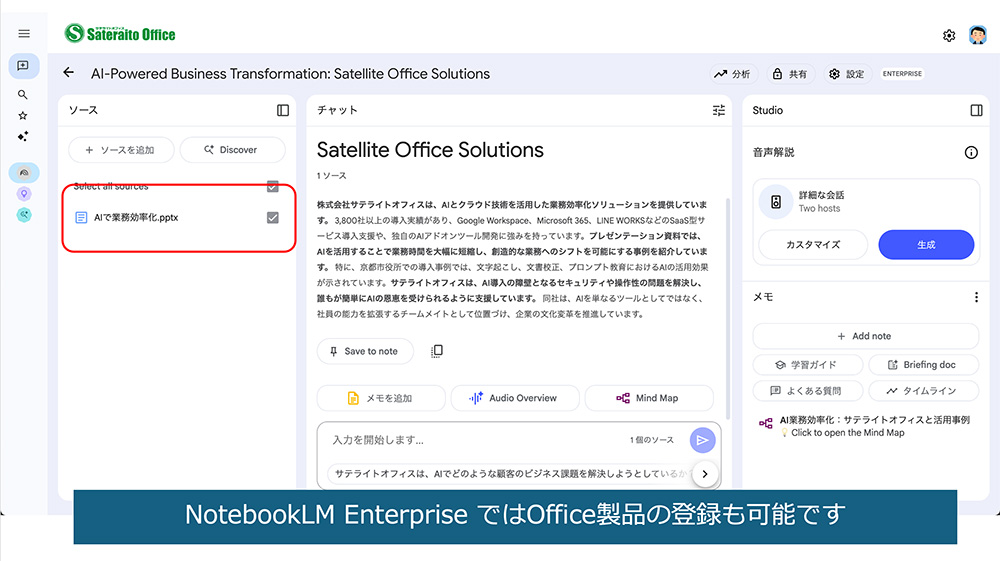The height and width of the screenshot is (561, 1000).
Task: Open the settings gear in top bar
Action: 949,36
